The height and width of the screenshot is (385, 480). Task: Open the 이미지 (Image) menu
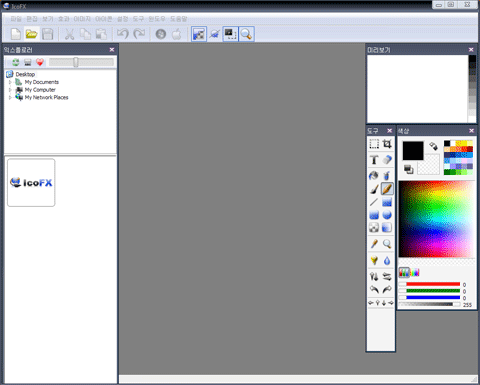[82, 19]
